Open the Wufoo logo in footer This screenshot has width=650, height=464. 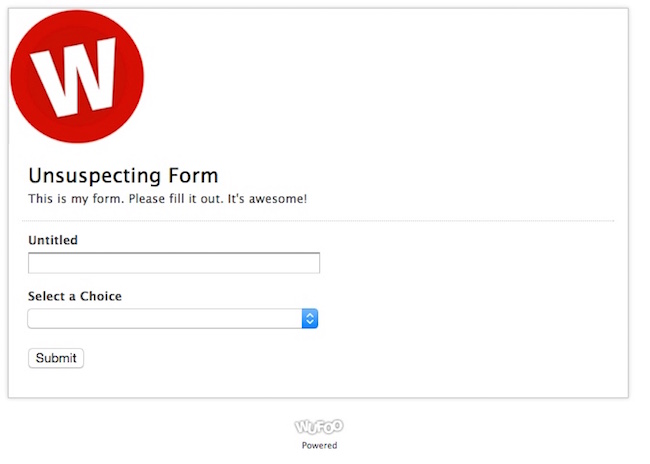tap(319, 426)
